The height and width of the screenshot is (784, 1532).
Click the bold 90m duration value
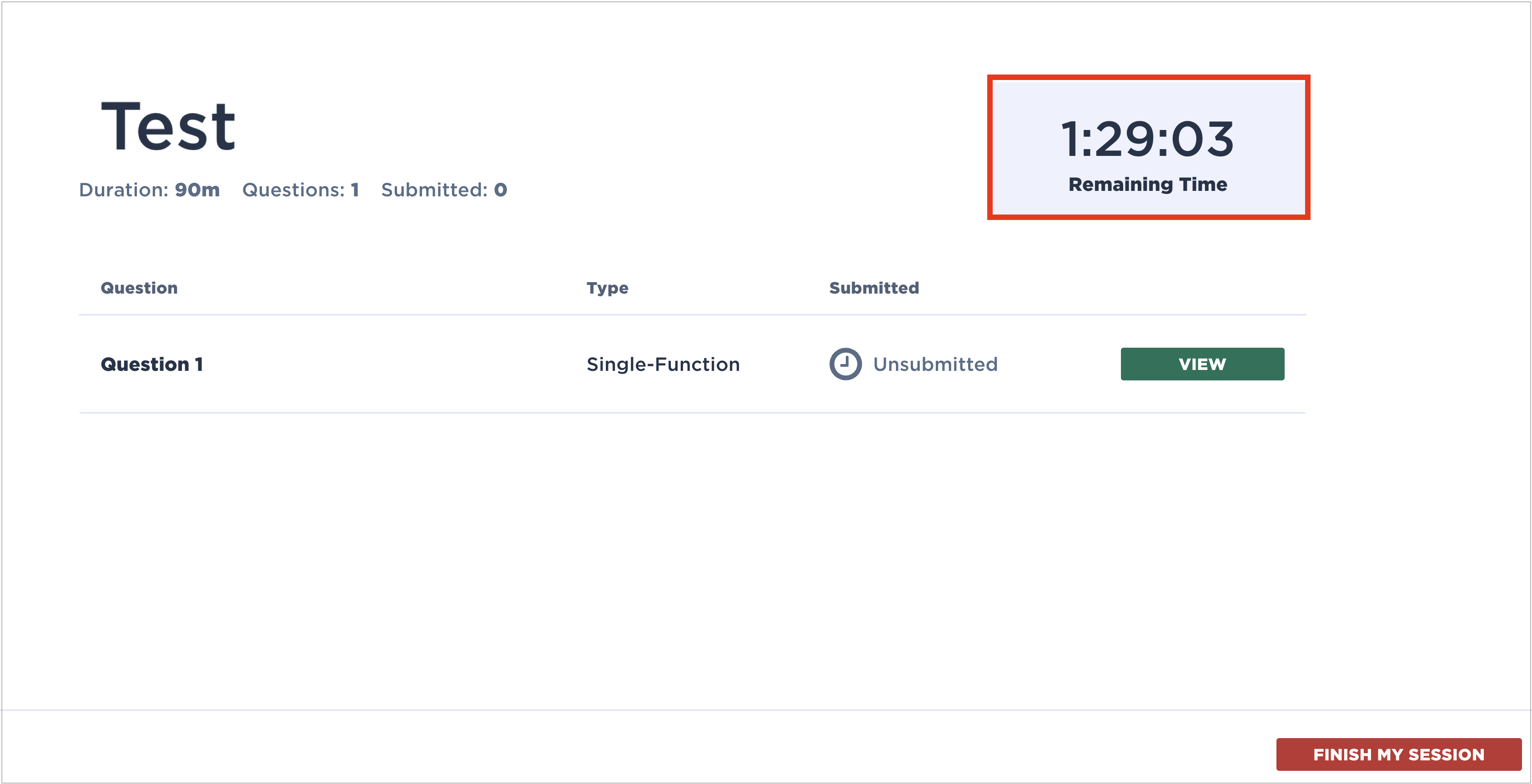(x=197, y=190)
